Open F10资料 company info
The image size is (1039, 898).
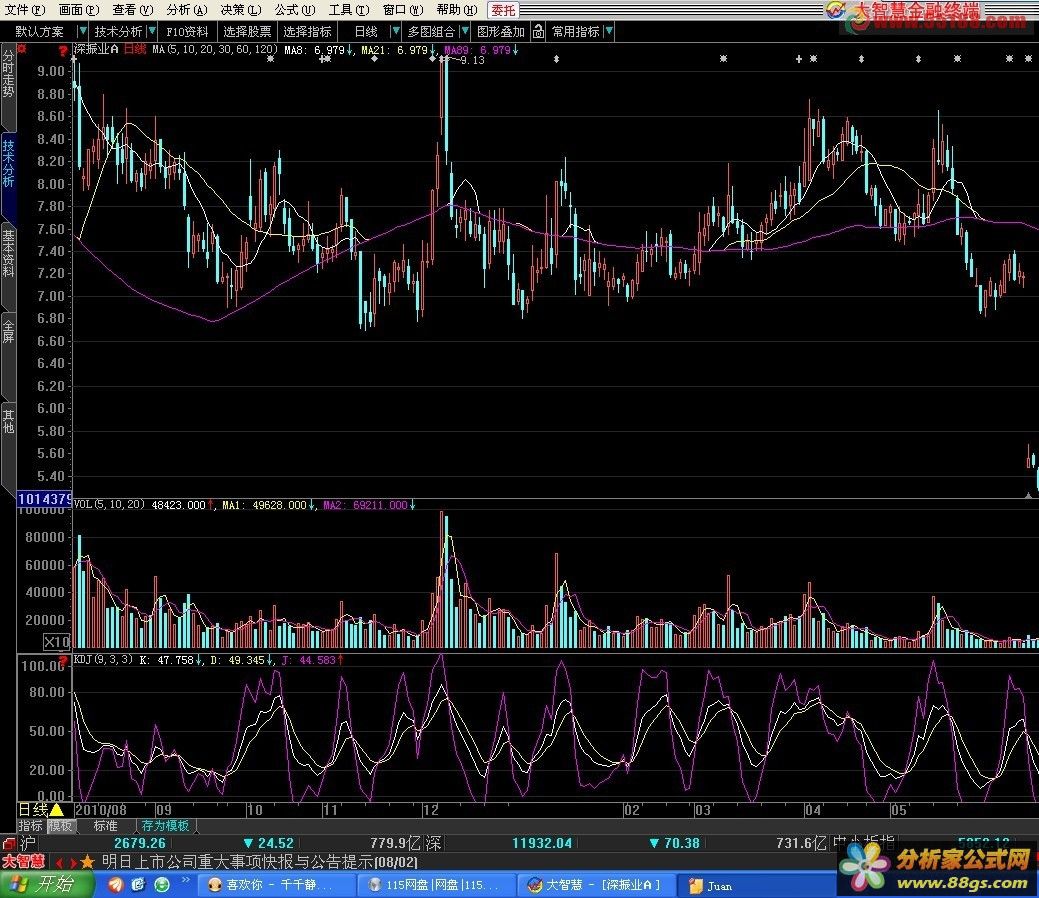(187, 31)
